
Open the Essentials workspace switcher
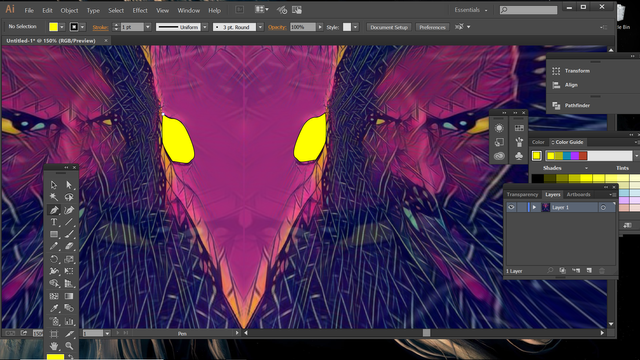pos(471,10)
